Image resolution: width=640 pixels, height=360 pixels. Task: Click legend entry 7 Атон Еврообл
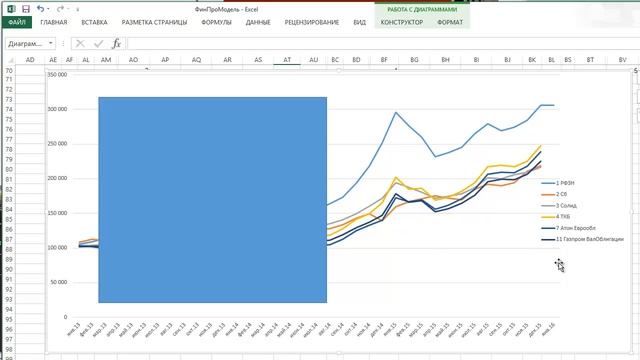(569, 228)
